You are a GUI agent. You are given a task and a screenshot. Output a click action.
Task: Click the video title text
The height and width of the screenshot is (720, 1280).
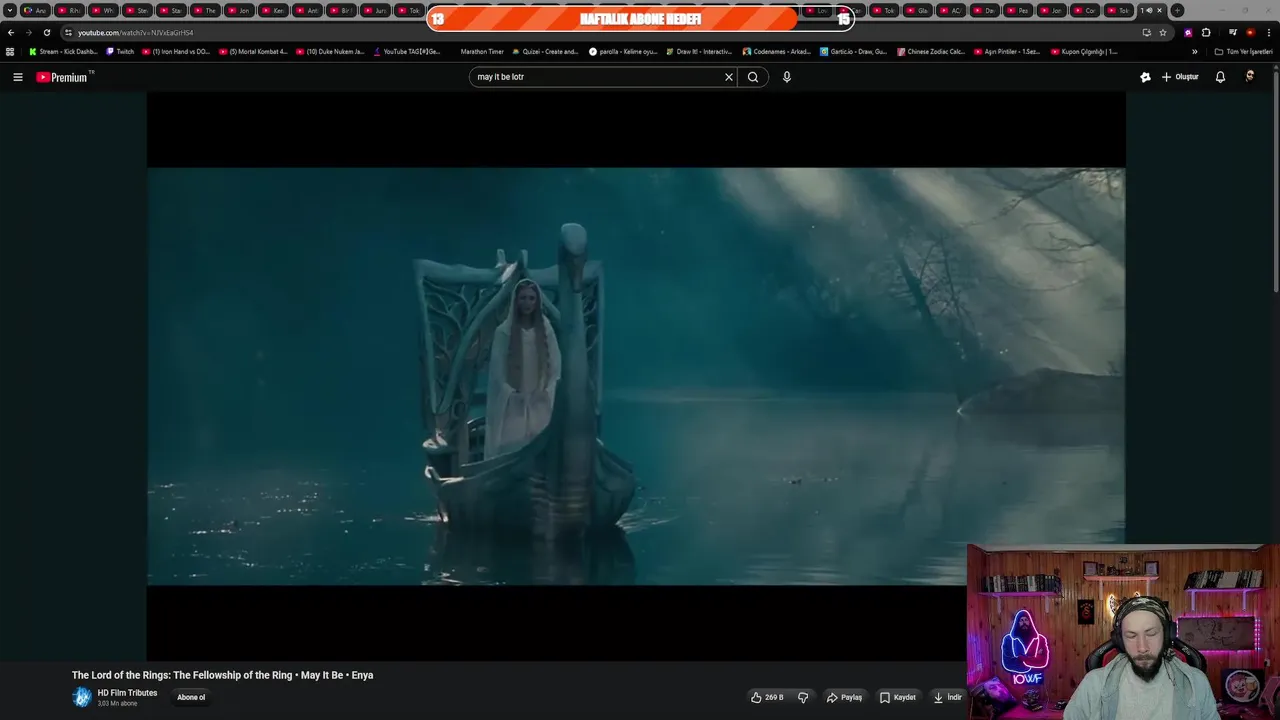pos(222,675)
